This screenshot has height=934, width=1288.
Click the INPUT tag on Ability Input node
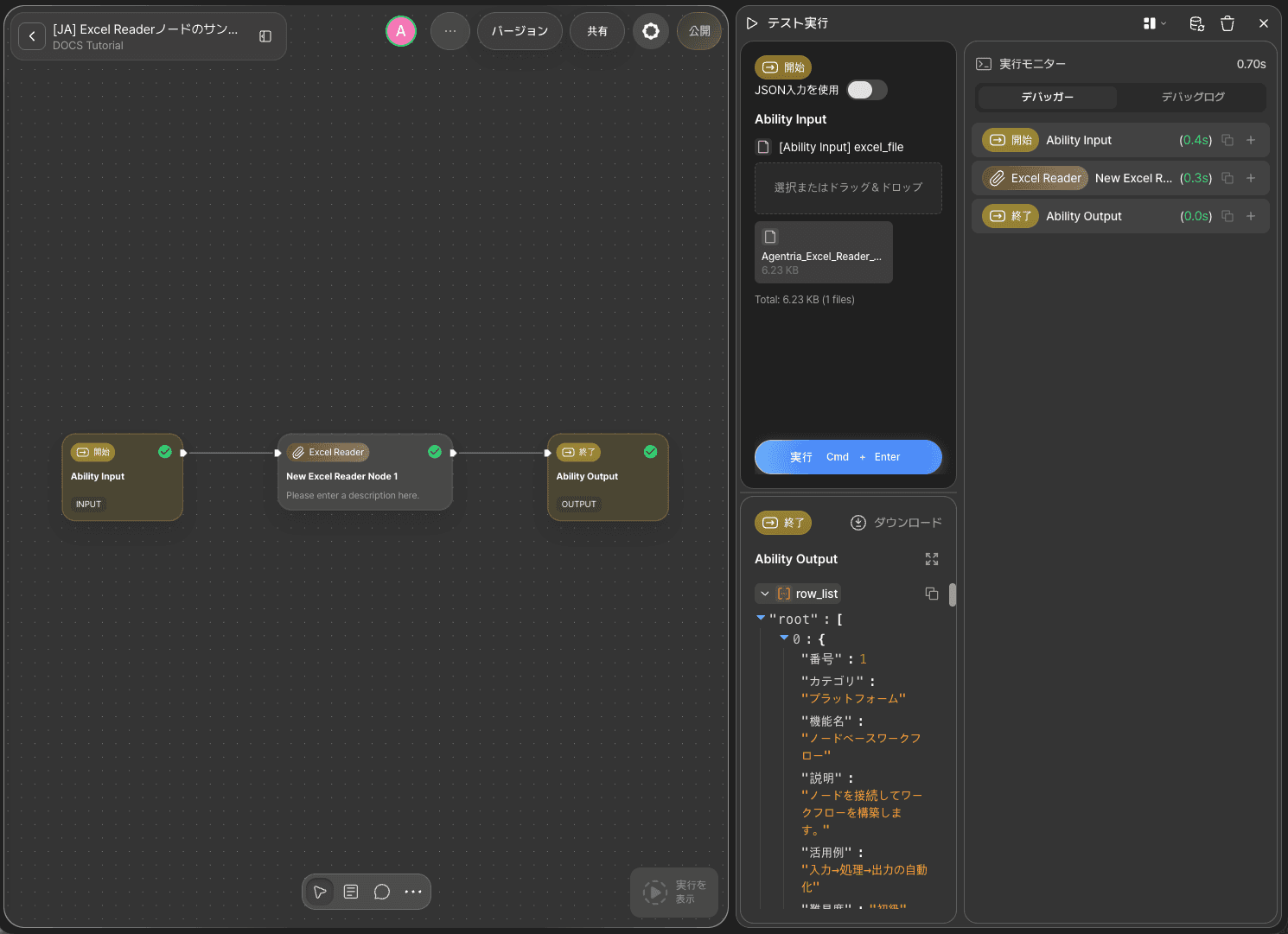pyautogui.click(x=88, y=504)
